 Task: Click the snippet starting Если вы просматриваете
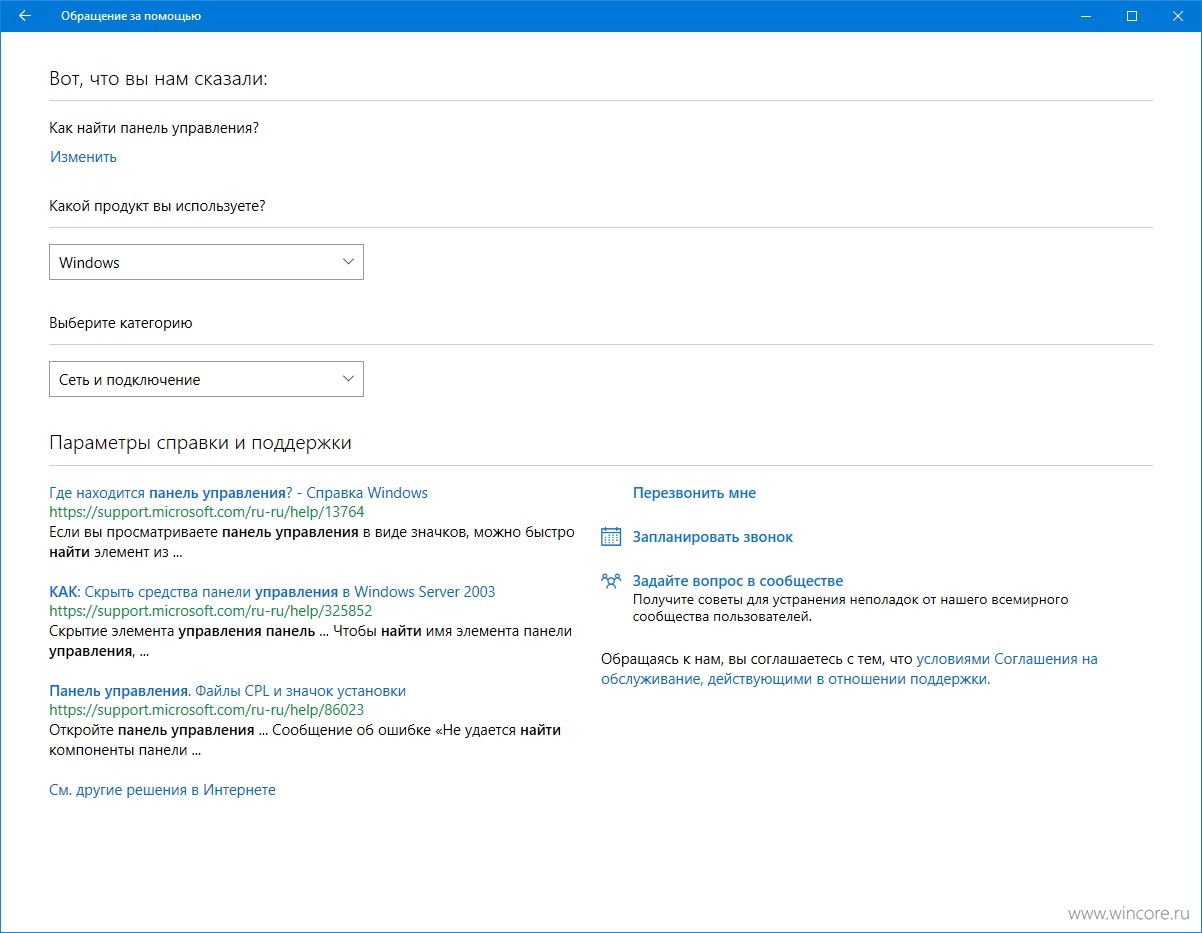click(x=312, y=541)
